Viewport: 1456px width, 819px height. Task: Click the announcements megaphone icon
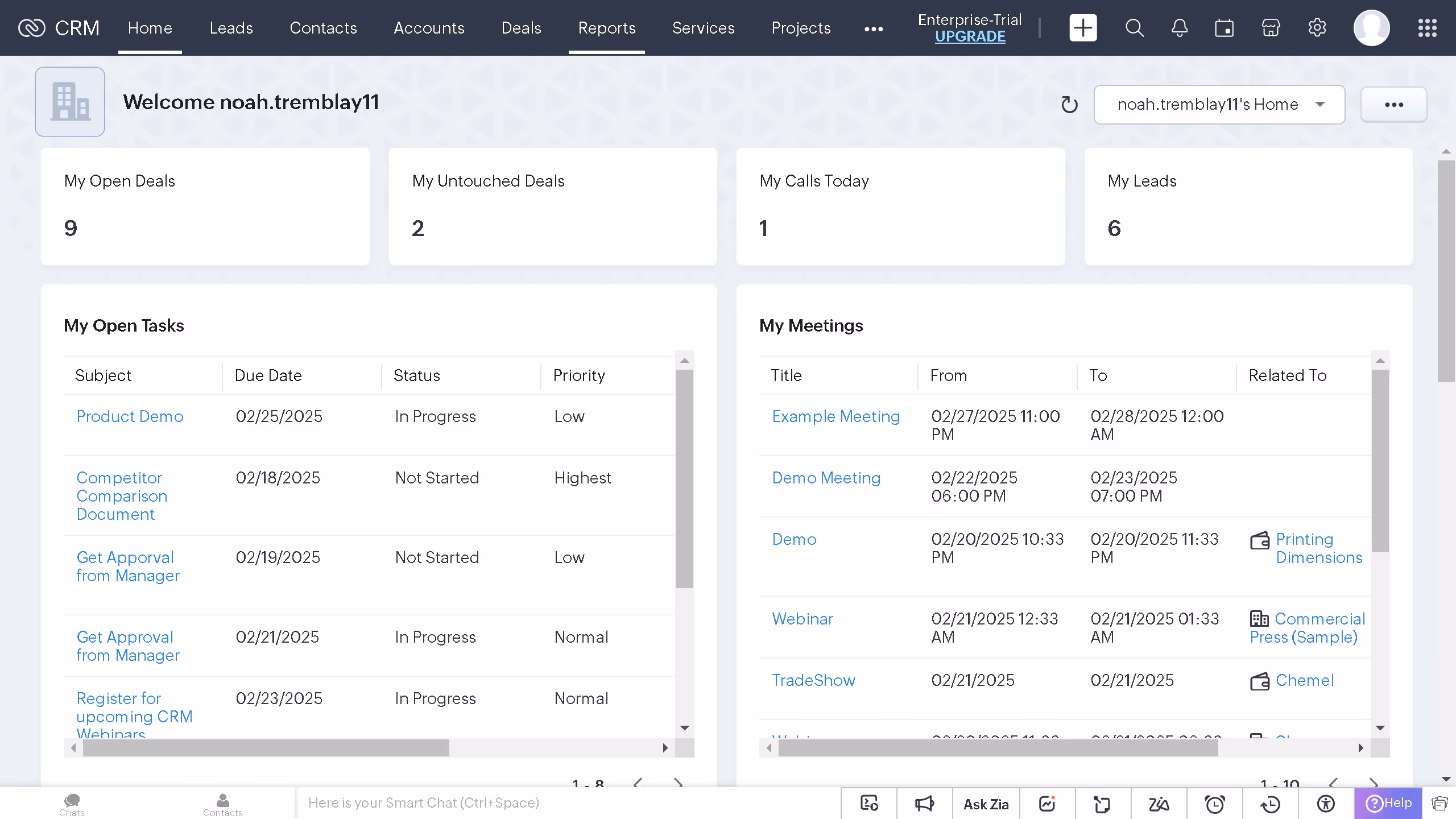(x=924, y=804)
